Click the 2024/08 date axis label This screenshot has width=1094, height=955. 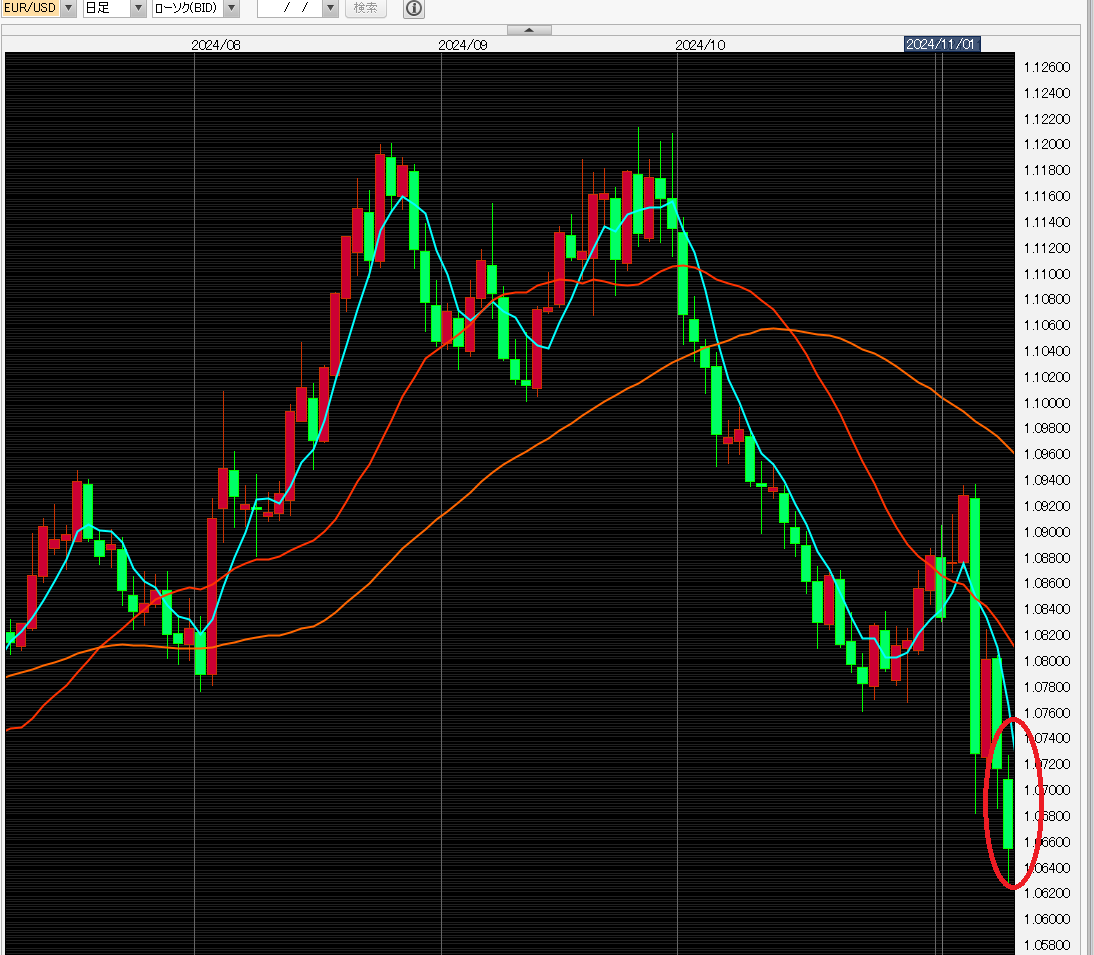click(216, 45)
